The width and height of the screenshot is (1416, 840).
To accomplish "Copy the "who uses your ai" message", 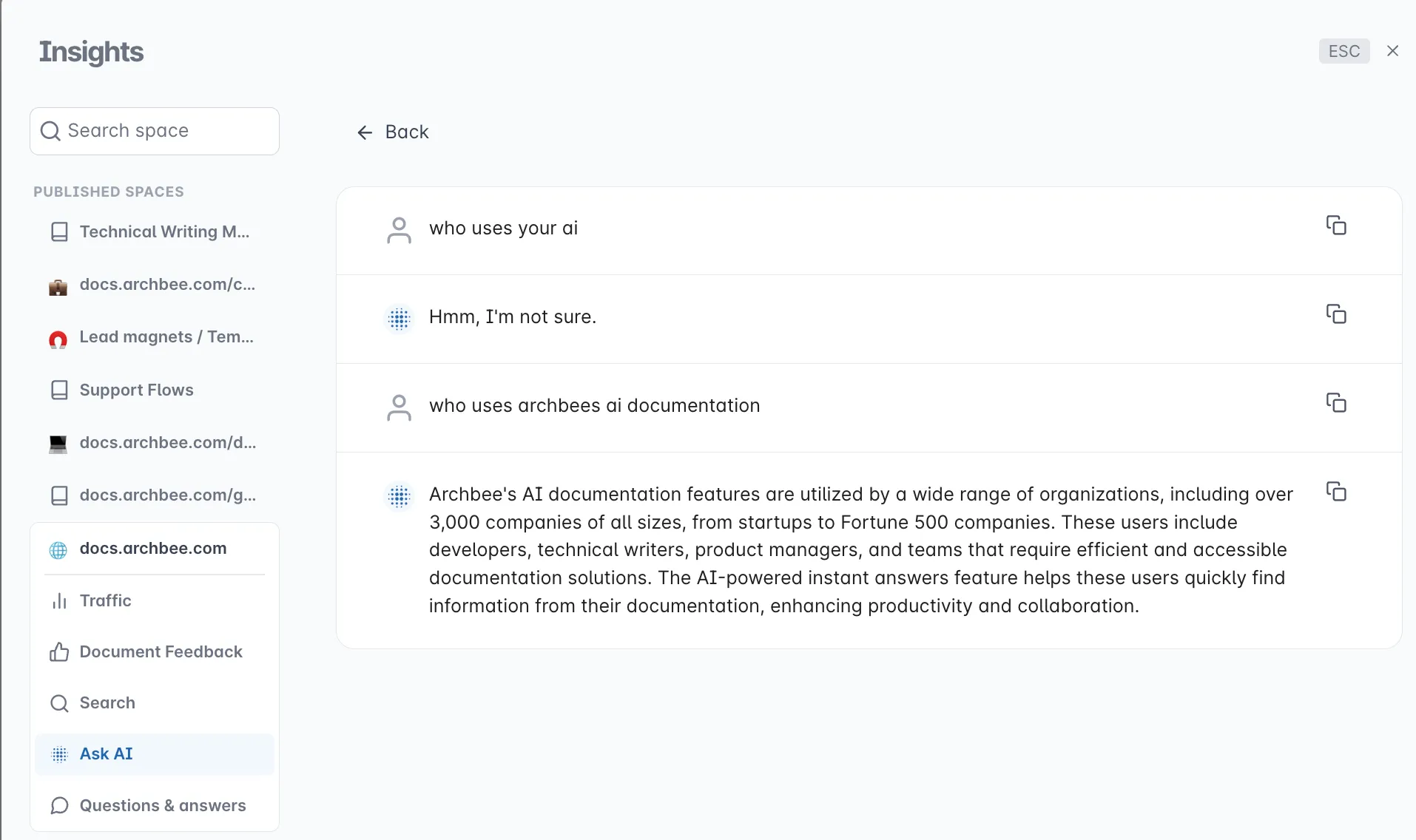I will (x=1335, y=226).
